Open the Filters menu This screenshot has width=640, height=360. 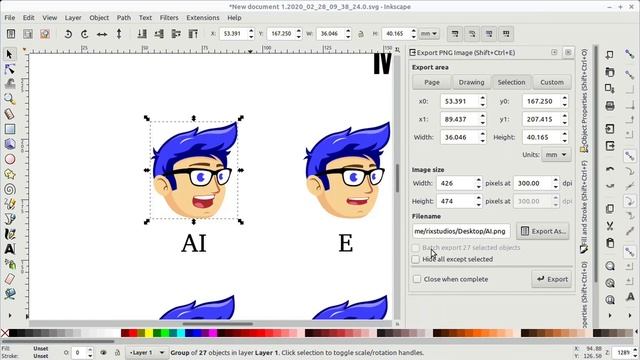pyautogui.click(x=169, y=18)
